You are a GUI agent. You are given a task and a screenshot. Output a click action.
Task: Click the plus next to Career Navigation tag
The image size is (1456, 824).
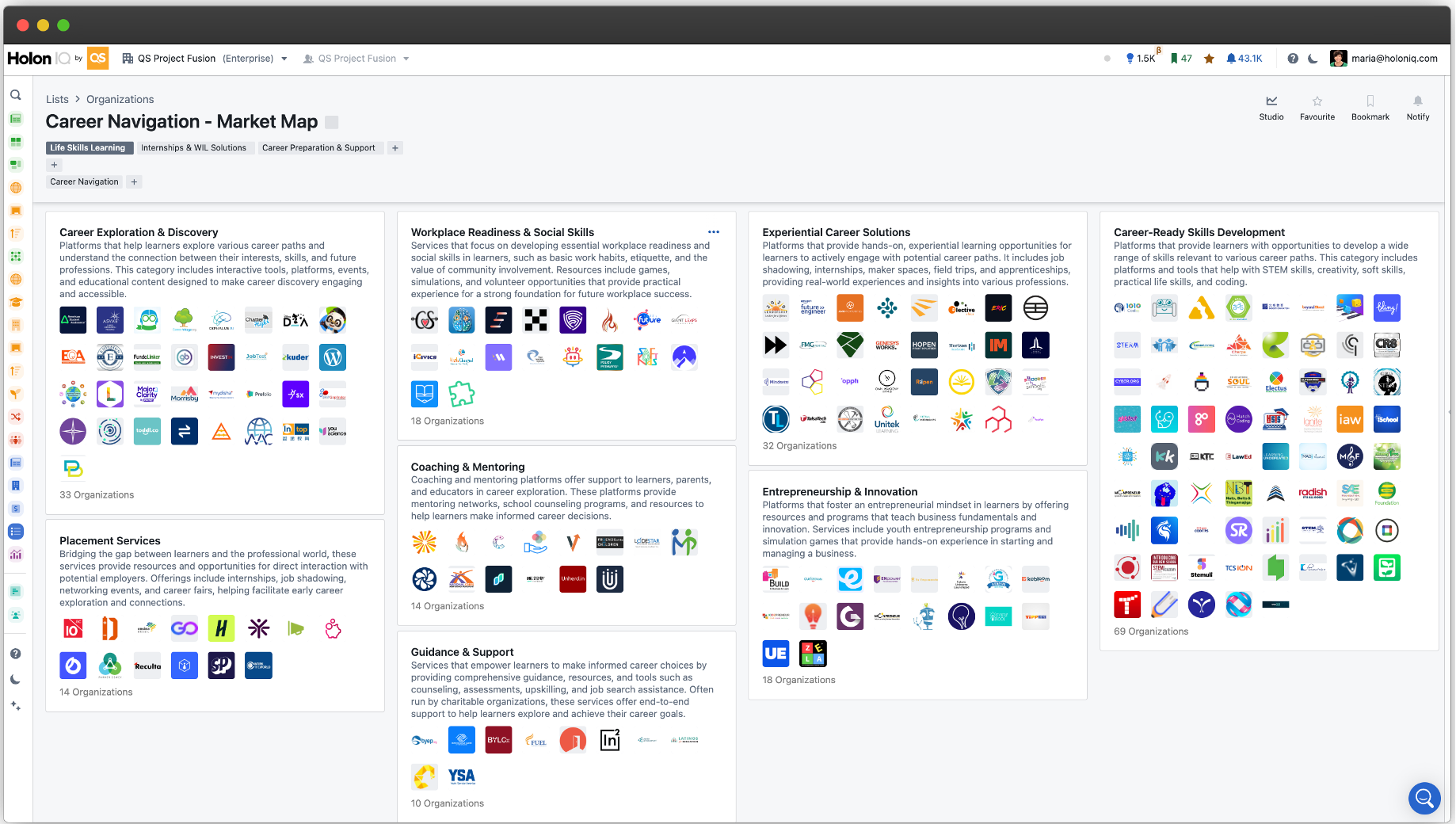pyautogui.click(x=134, y=182)
